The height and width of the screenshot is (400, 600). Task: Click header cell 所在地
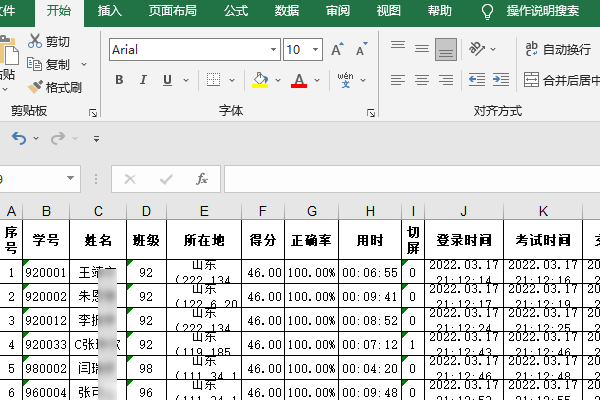(x=204, y=240)
